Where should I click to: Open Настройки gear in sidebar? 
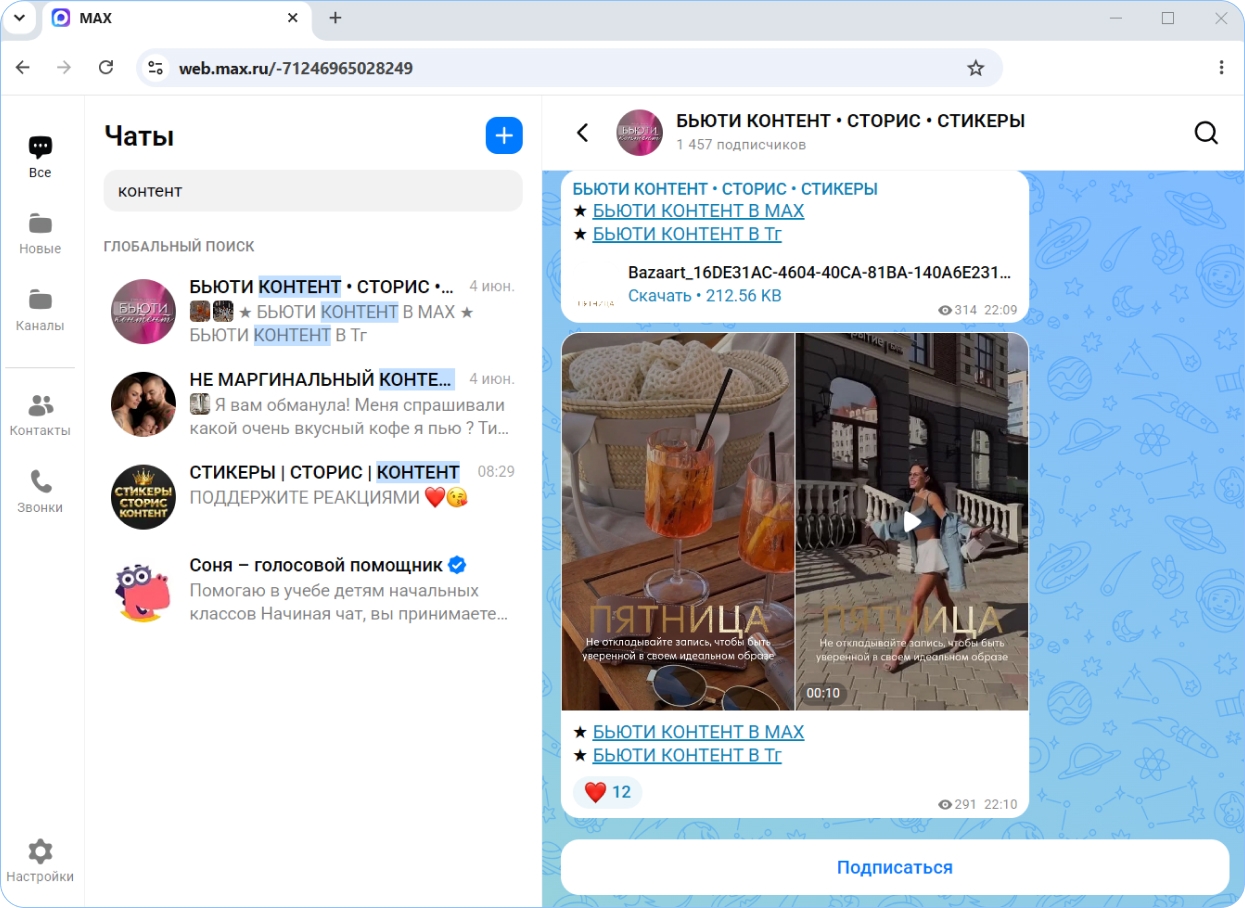(x=40, y=862)
